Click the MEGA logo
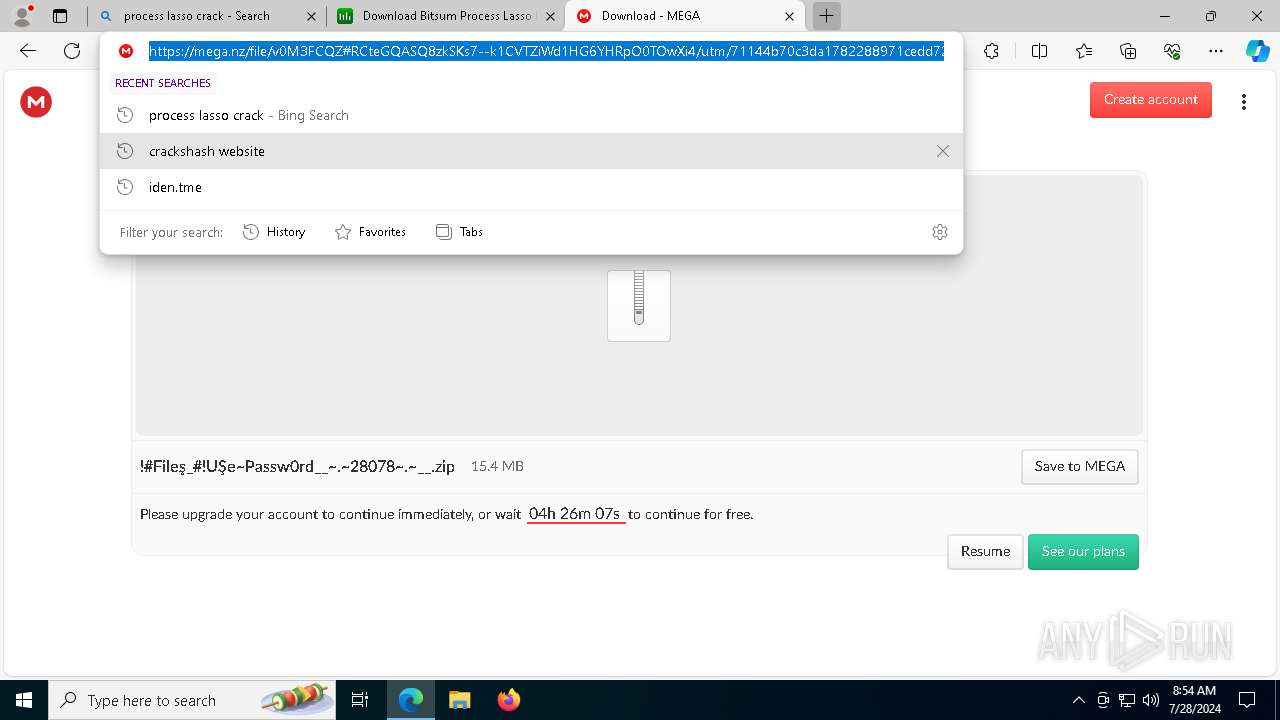Screen dimensions: 1280x720 point(36,101)
